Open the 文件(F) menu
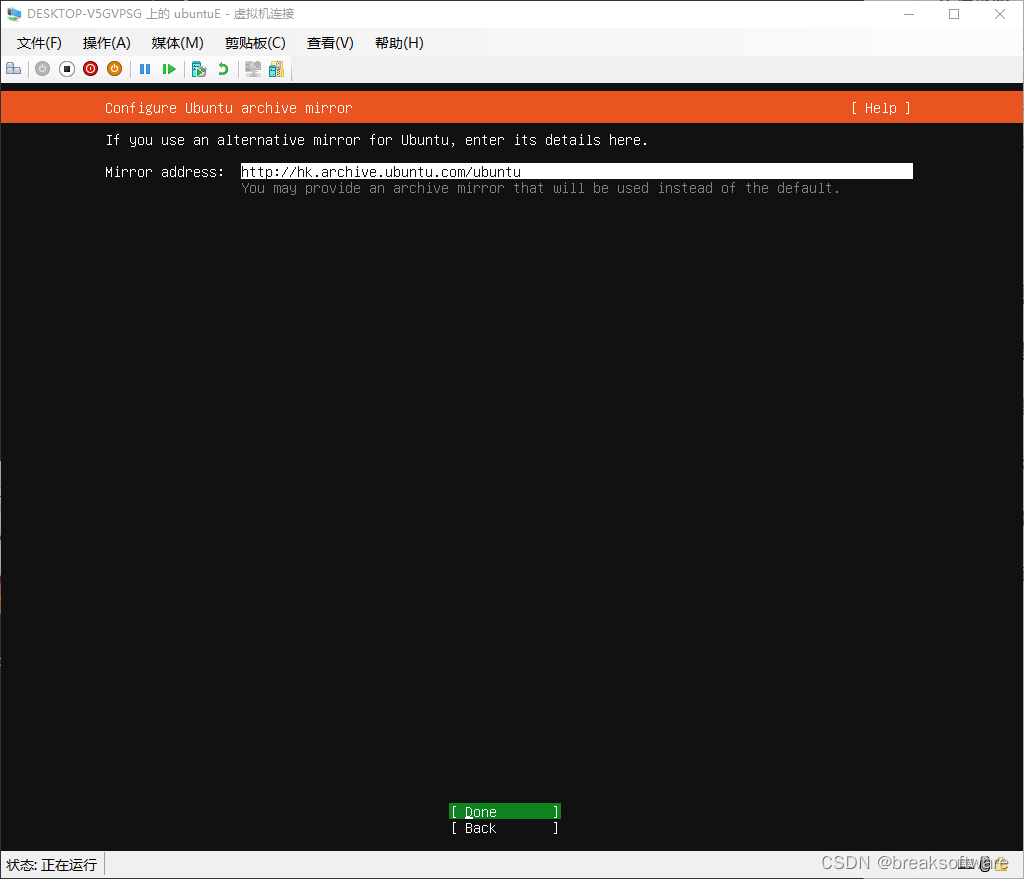The height and width of the screenshot is (879, 1024). pos(39,43)
